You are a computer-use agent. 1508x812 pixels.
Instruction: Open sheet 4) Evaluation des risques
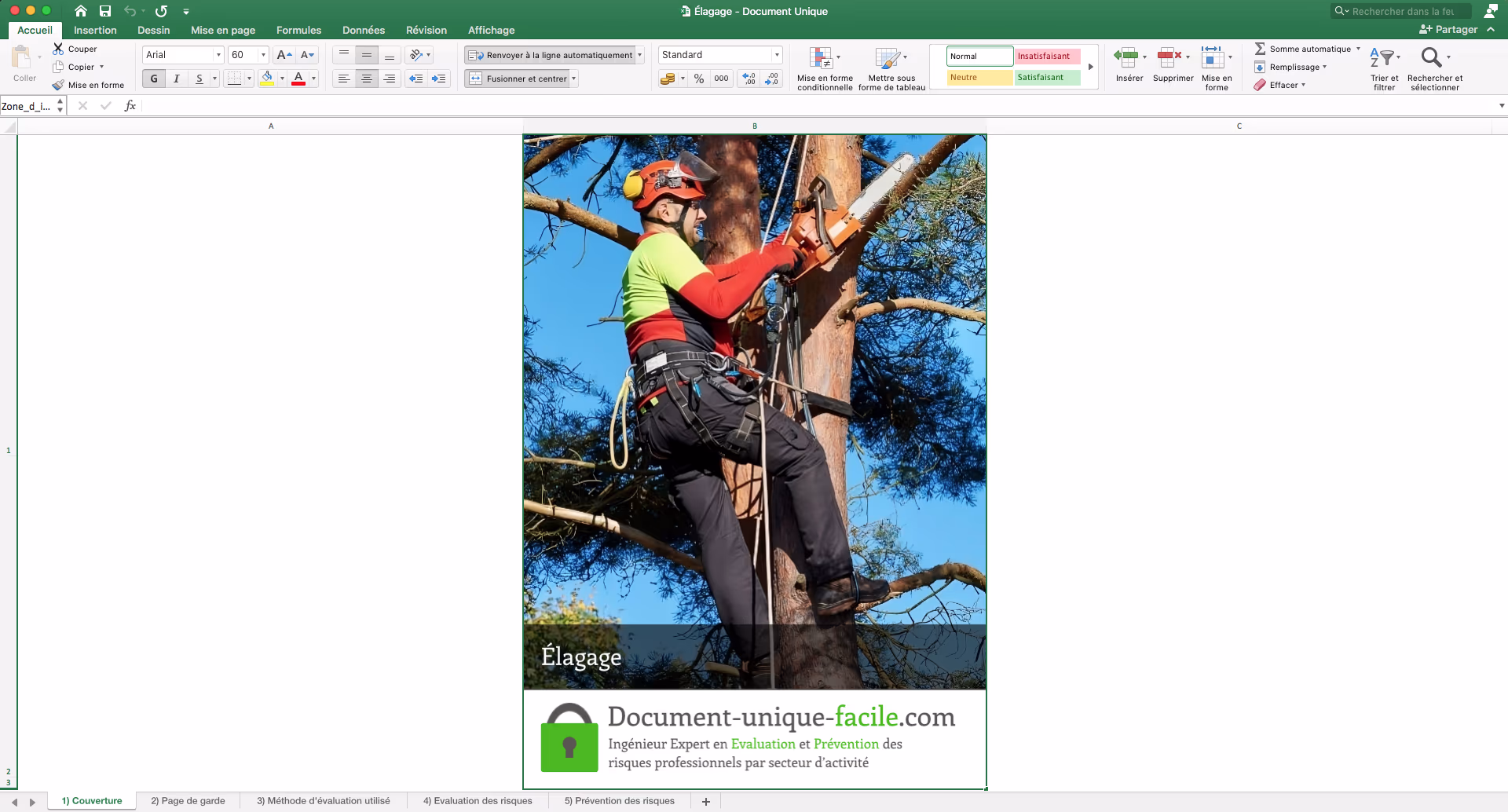(x=478, y=801)
